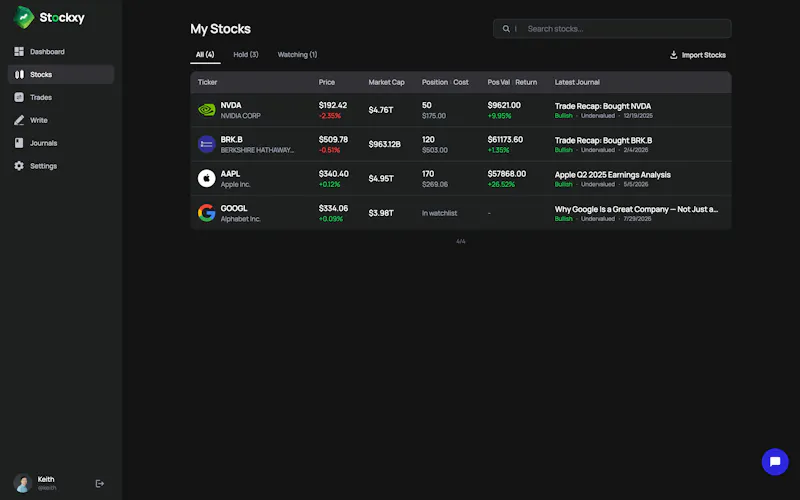Select the NVDA ticker text
The image size is (800, 500).
(x=231, y=105)
